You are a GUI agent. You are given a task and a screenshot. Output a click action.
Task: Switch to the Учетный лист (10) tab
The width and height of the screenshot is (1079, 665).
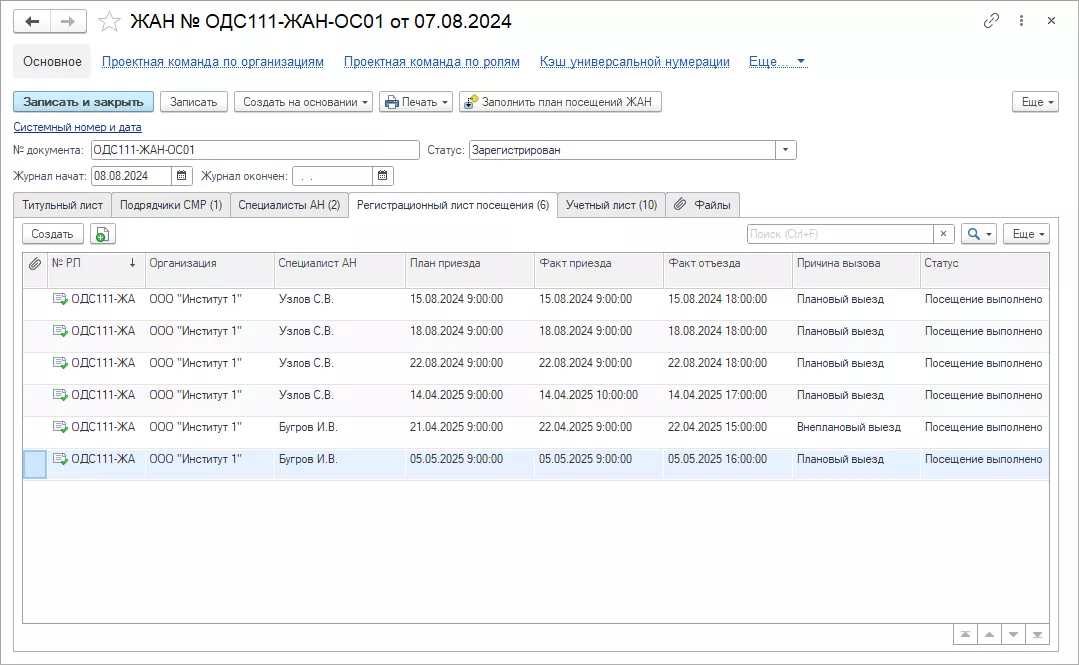point(611,205)
